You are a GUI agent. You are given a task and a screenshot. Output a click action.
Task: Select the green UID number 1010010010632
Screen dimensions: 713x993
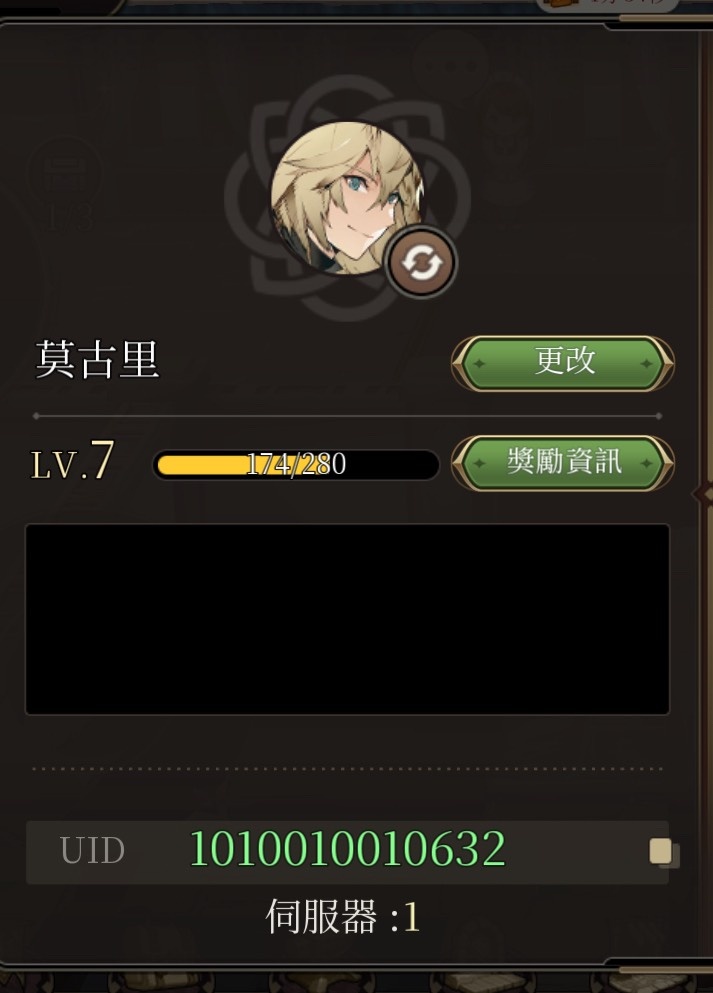[348, 849]
